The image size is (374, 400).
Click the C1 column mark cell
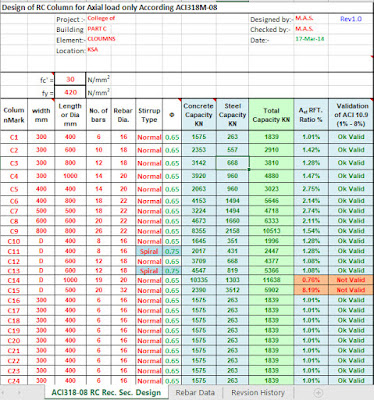[14, 137]
